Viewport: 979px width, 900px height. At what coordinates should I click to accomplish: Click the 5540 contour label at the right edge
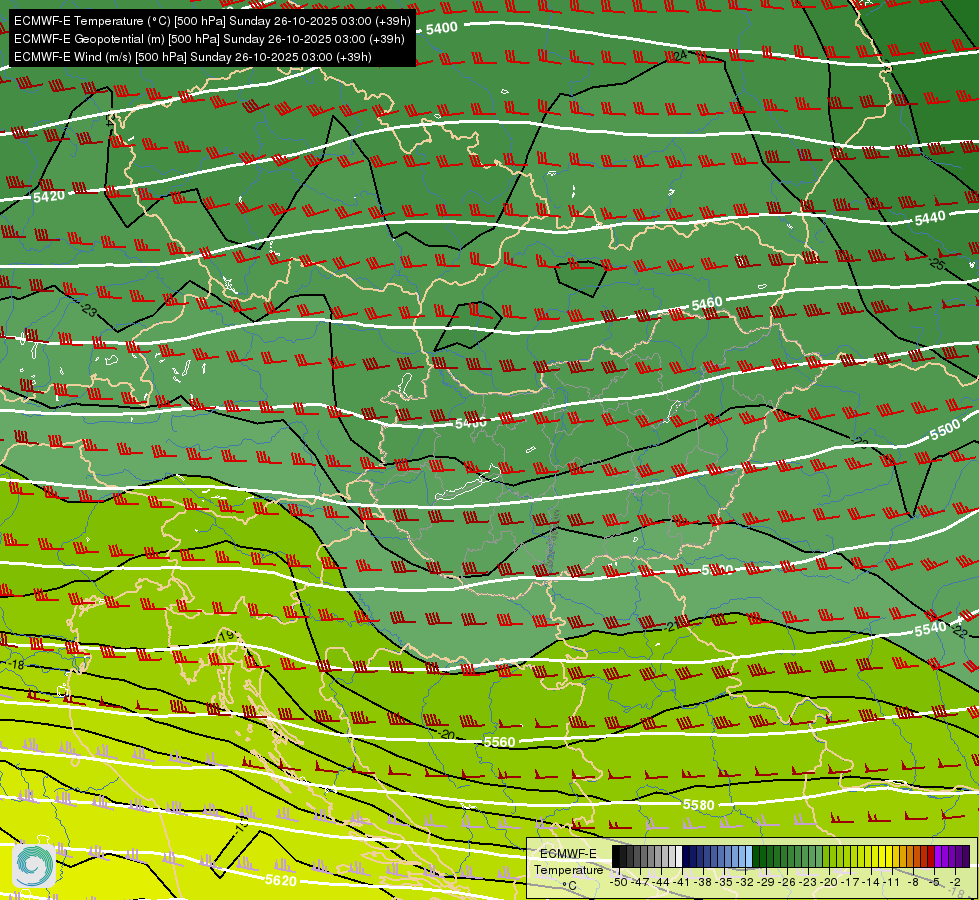click(930, 630)
